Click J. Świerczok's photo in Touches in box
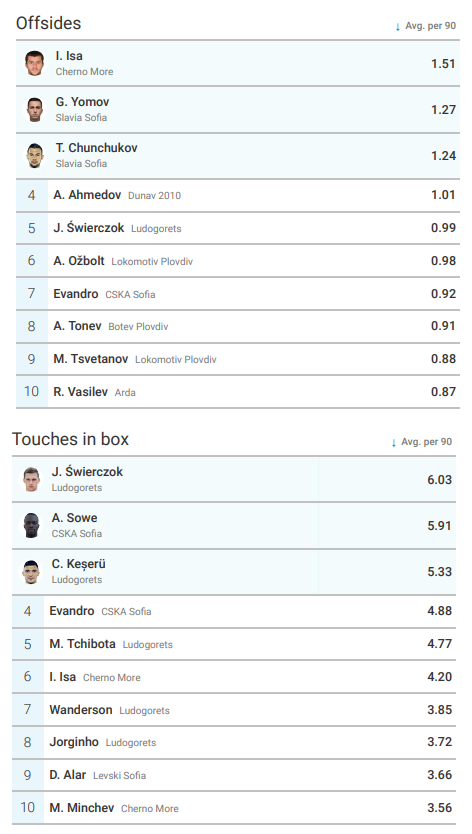 point(31,479)
